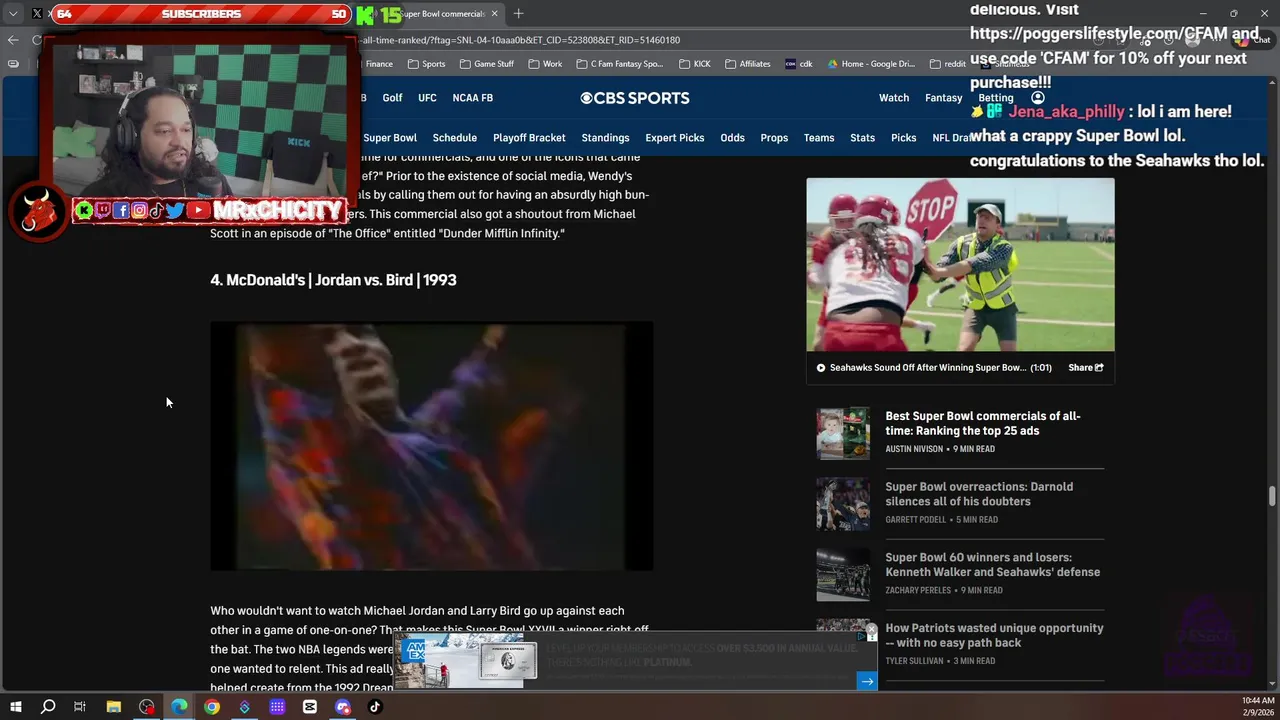Switch to Microsoft Edge in taskbar
This screenshot has height=720, width=1280.
[x=179, y=707]
